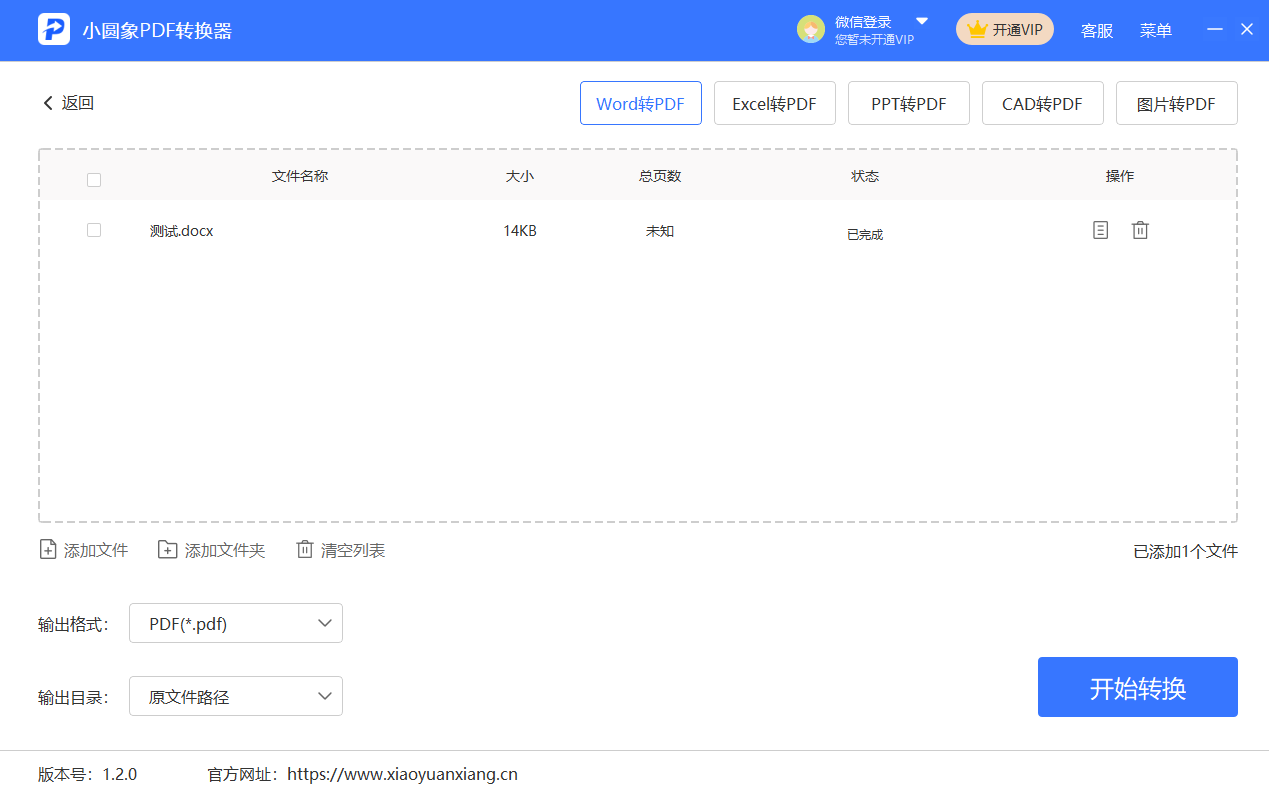
Task: Click the 已完成 status text
Action: click(x=865, y=235)
